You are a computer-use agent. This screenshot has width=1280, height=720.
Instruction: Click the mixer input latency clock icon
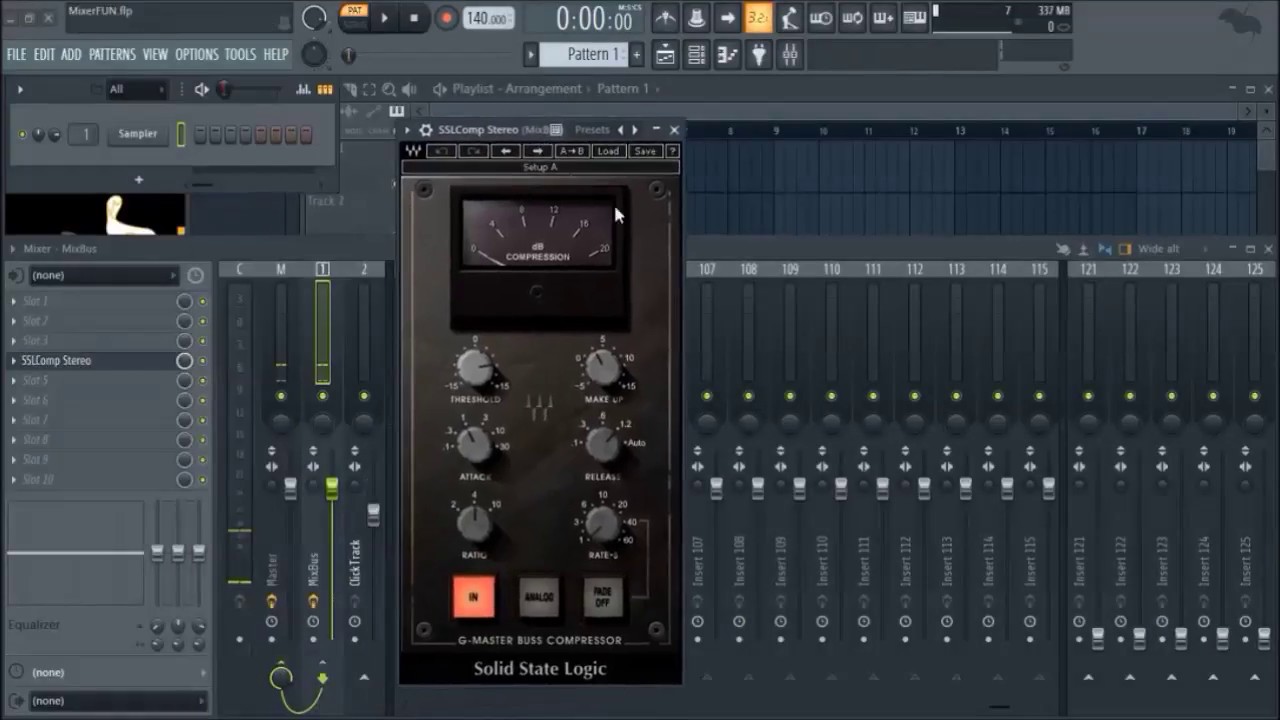click(195, 275)
